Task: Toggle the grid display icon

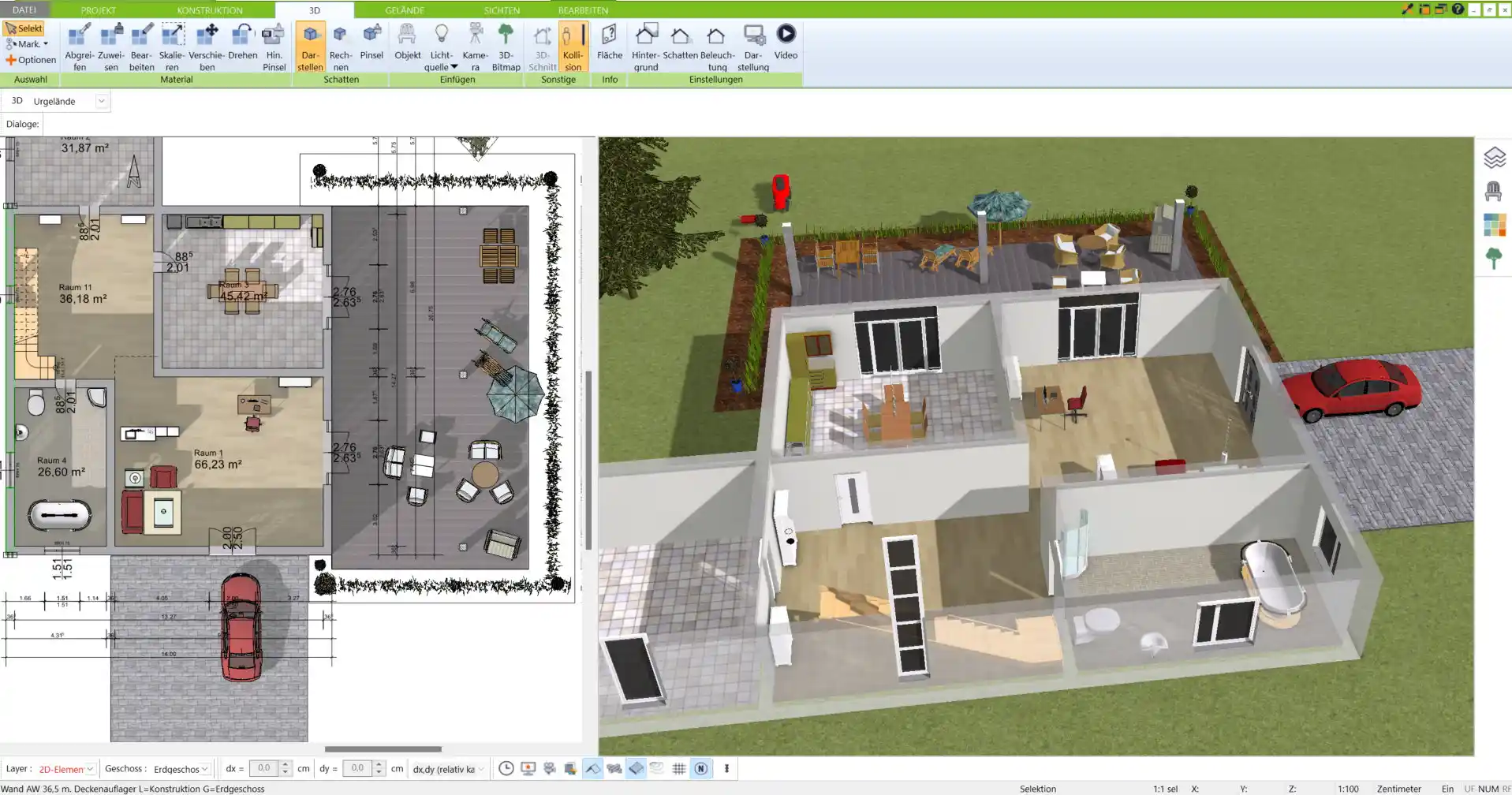Action: click(678, 768)
